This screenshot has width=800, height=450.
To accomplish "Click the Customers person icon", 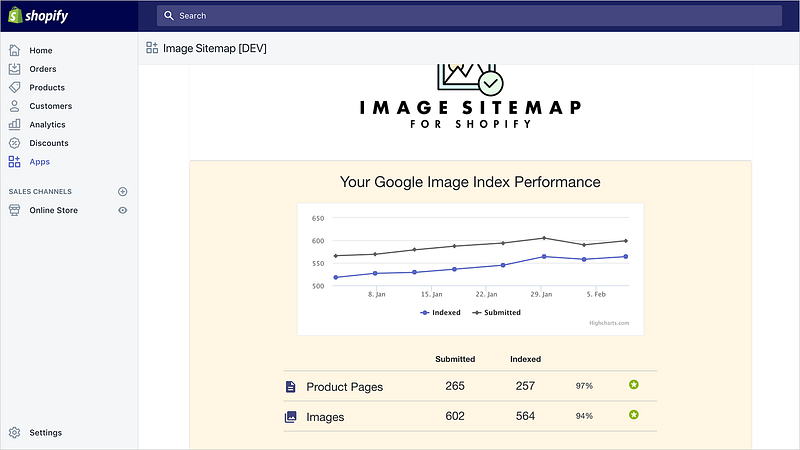I will [14, 106].
